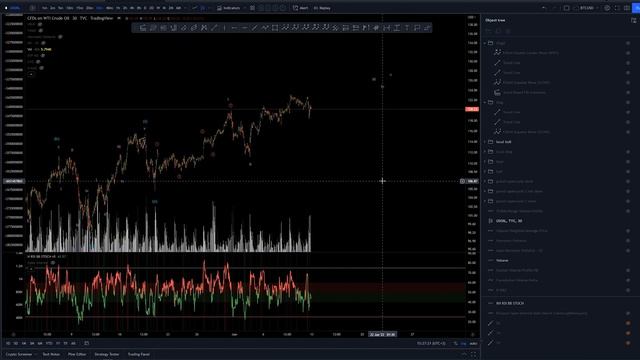
Task: Click the Vol 5.794K legend entry
Action: tap(39, 49)
